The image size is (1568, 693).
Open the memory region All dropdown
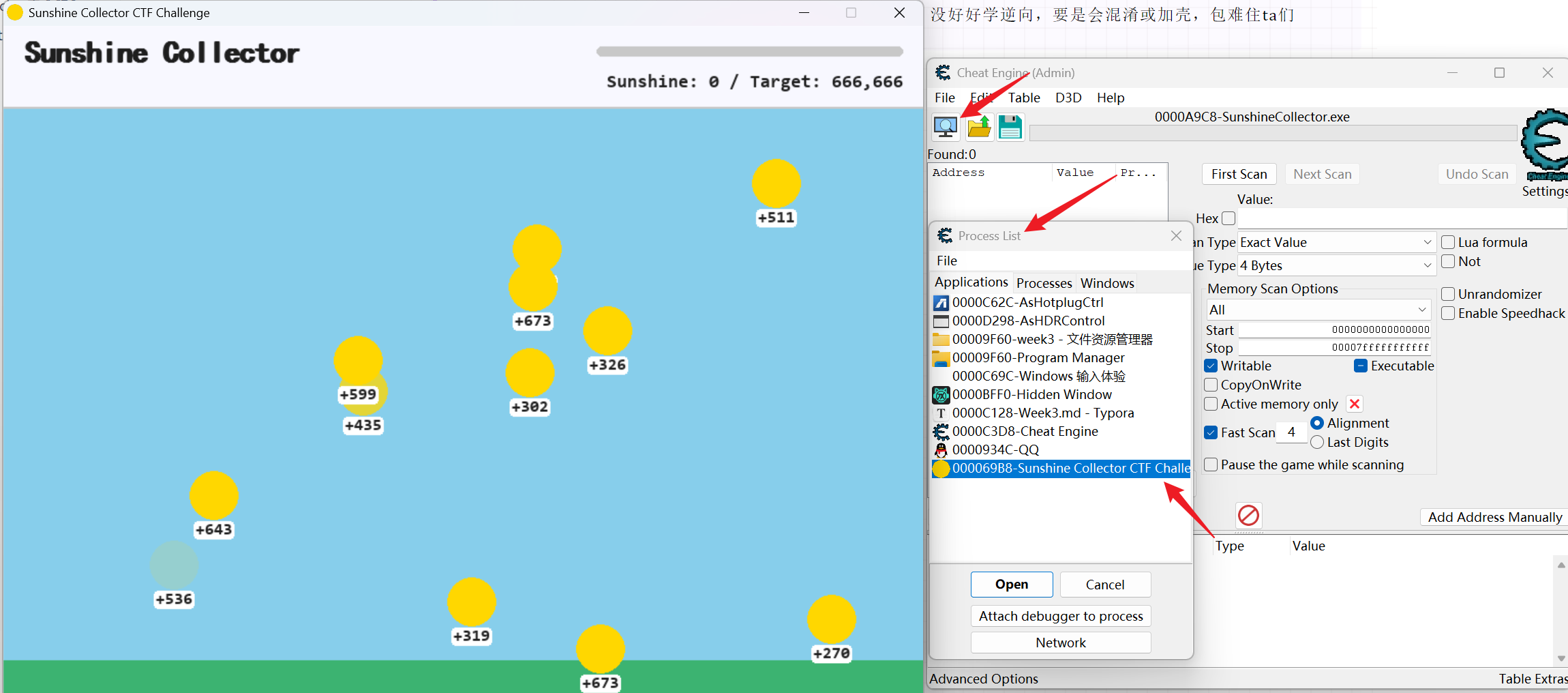click(1317, 310)
